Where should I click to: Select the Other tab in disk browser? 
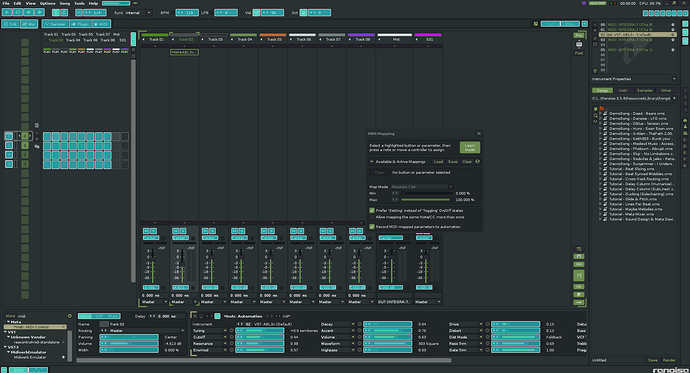point(666,90)
